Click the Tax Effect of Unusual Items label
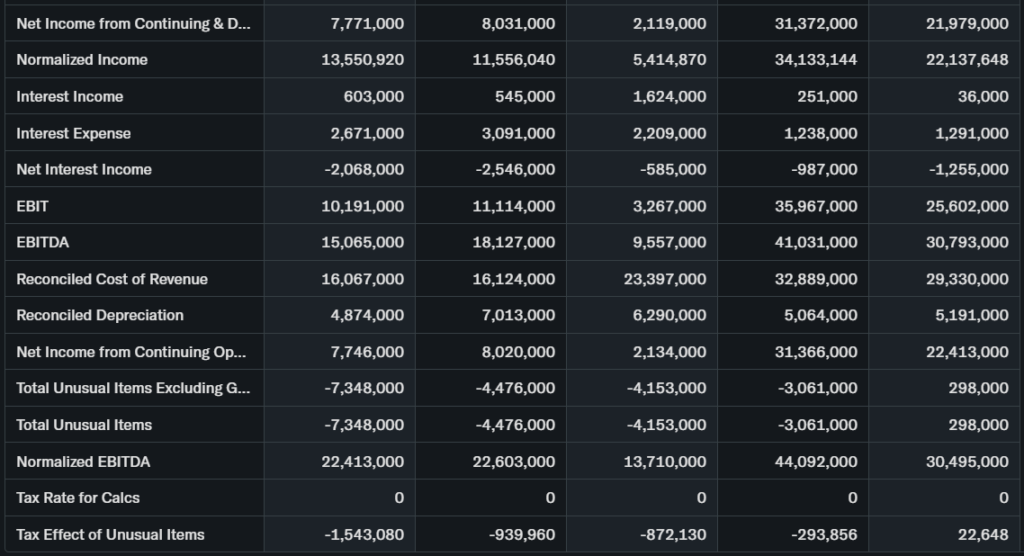Screen dimensions: 1024x556 click(x=110, y=534)
